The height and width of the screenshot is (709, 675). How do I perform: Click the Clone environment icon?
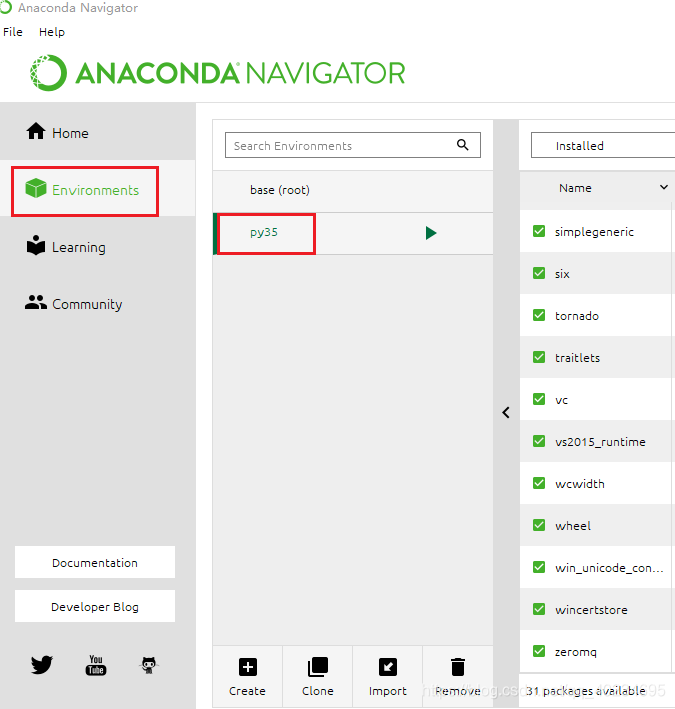click(318, 667)
